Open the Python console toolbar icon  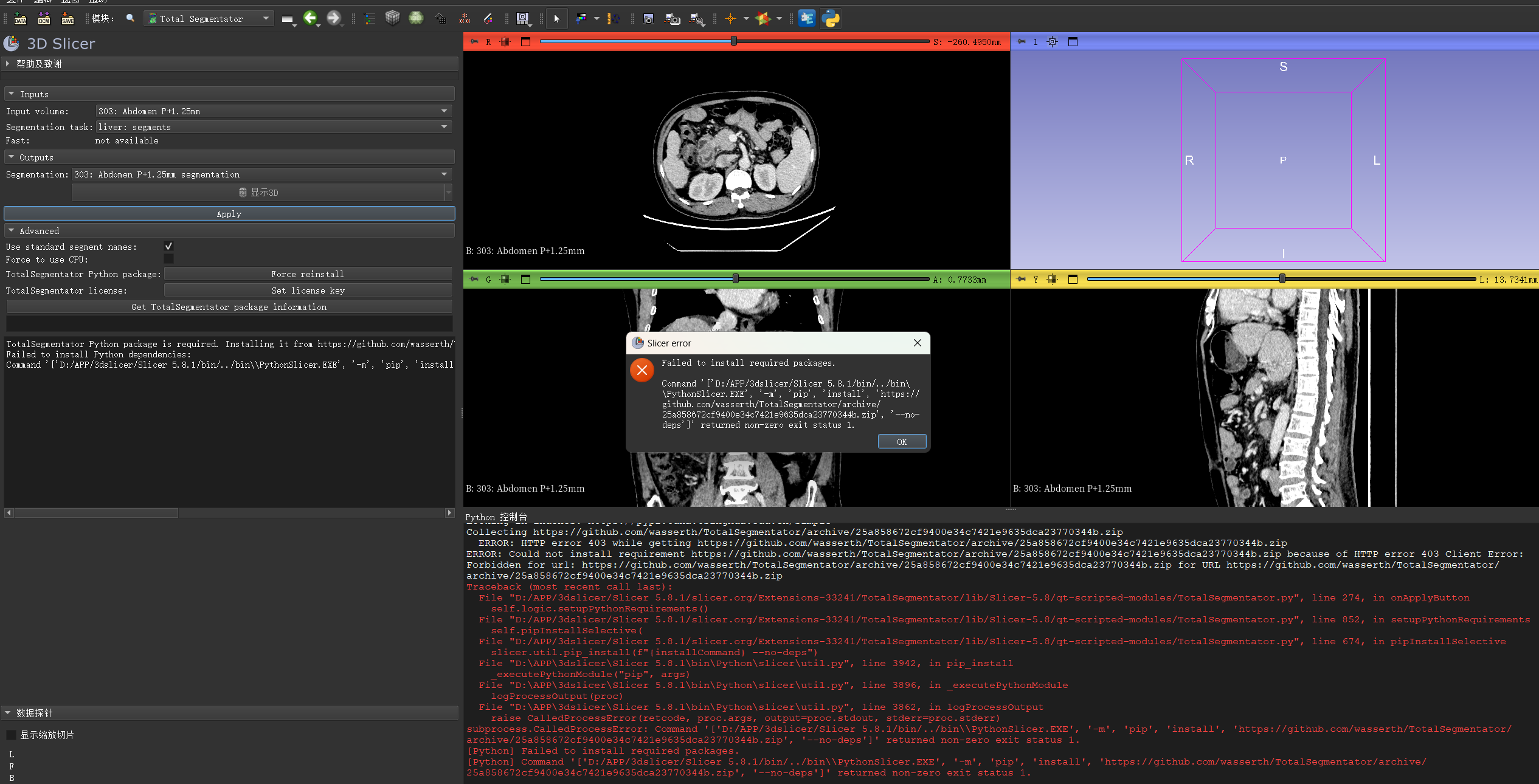(x=830, y=19)
